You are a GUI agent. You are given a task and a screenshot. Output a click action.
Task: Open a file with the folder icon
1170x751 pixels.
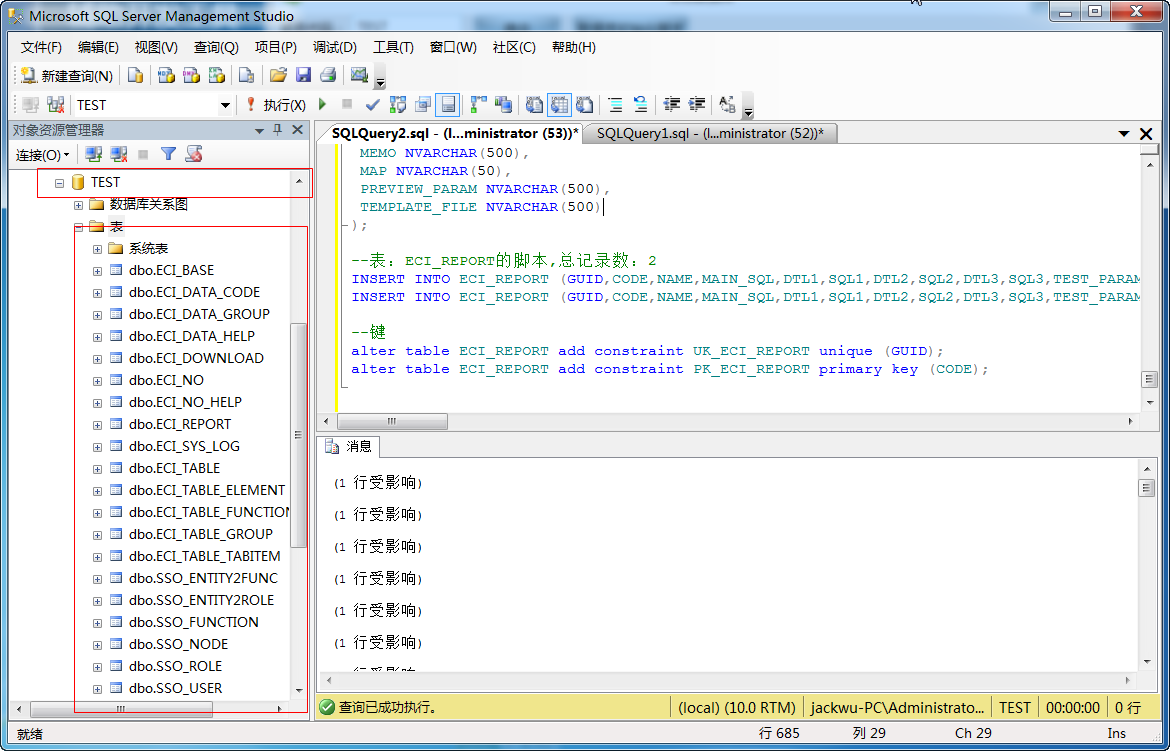[278, 75]
